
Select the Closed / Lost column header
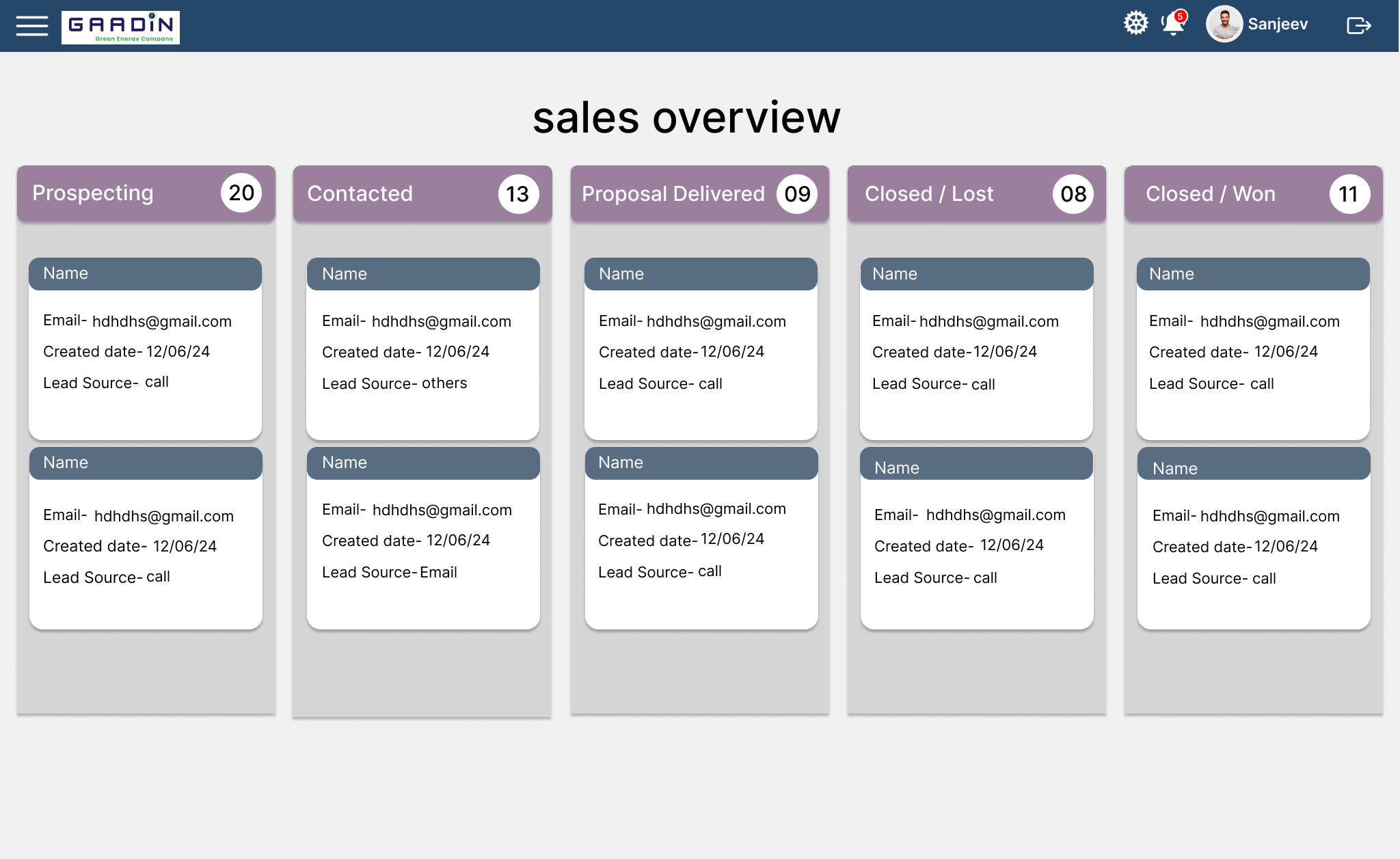929,194
